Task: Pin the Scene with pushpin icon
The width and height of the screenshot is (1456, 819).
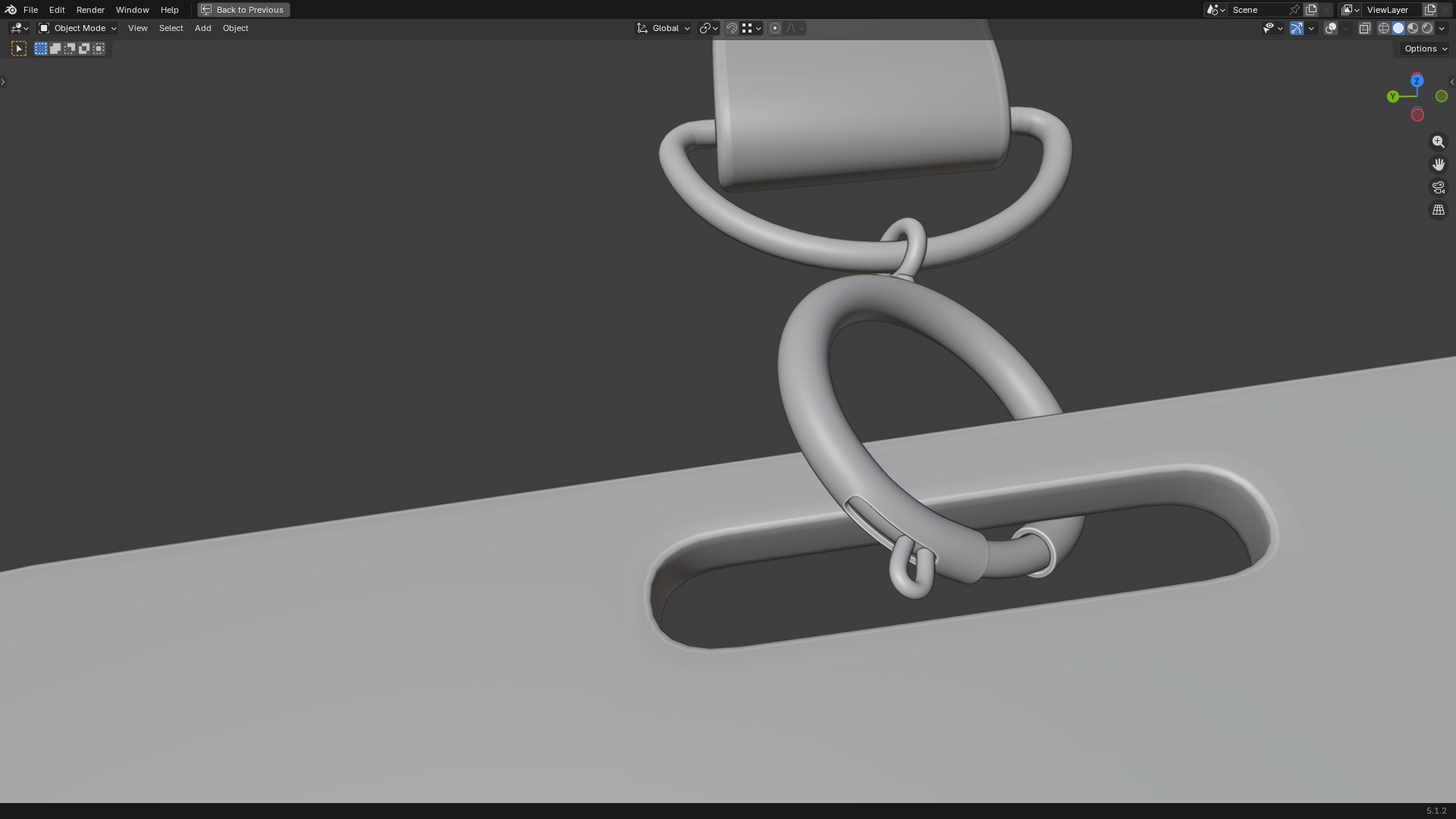Action: point(1294,10)
